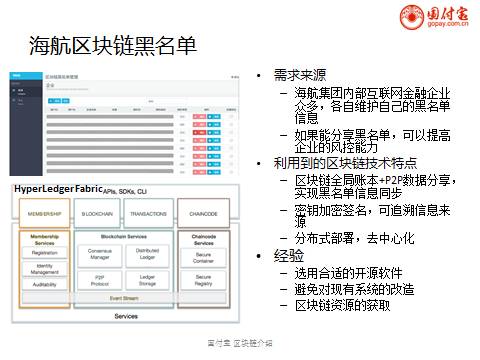The width and height of the screenshot is (480, 360).
Task: Select the bullet 避免对现有系统的改造
Action: click(x=354, y=289)
